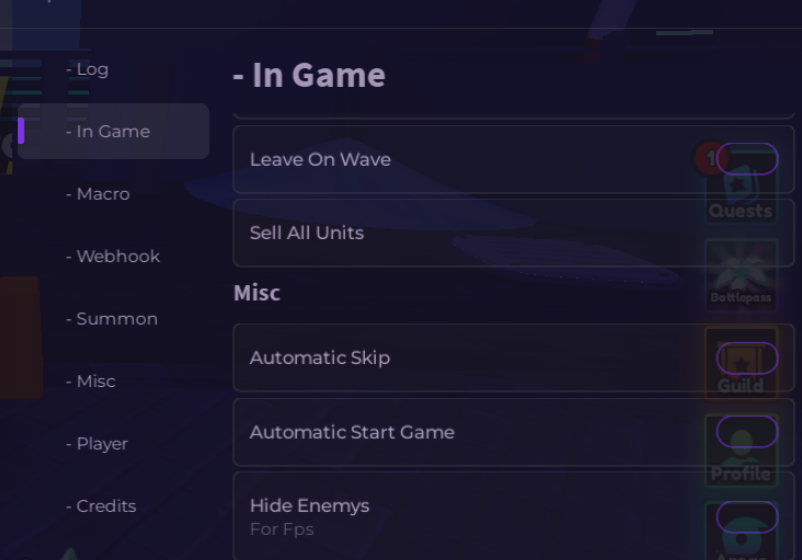The width and height of the screenshot is (802, 560).
Task: Open the Profile icon
Action: point(741,451)
